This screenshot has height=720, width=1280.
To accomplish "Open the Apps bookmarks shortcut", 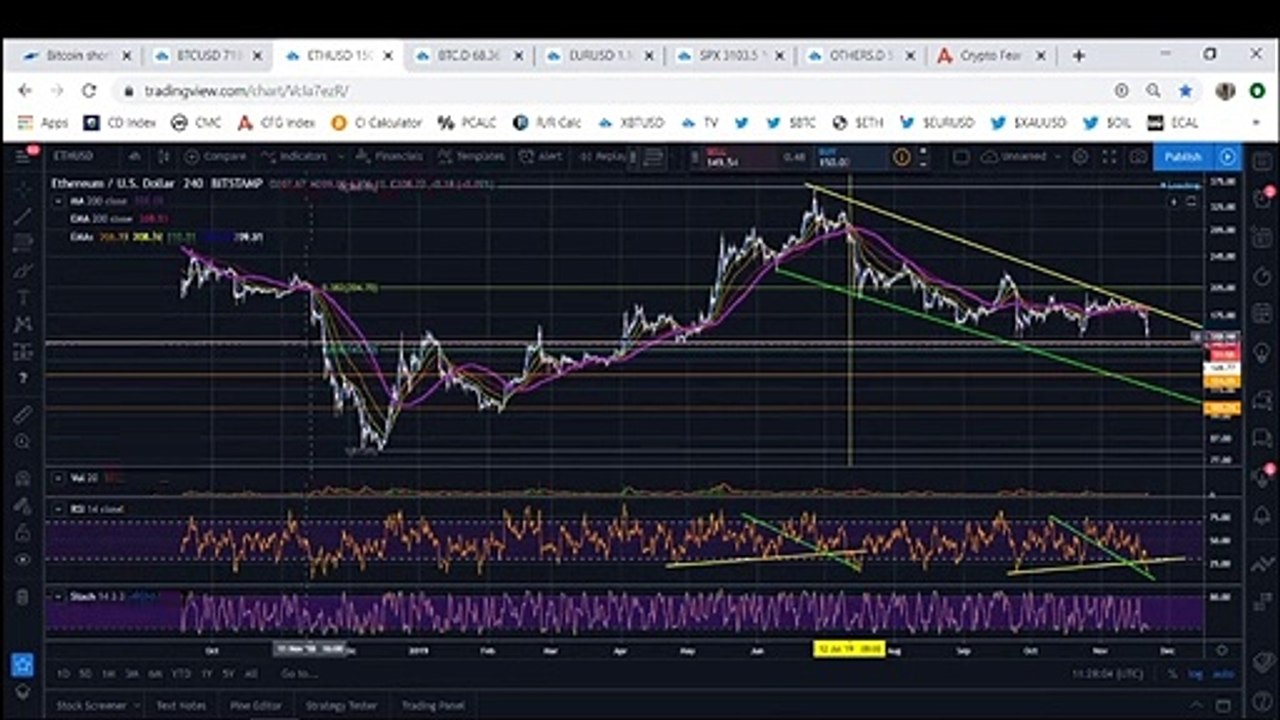I will [43, 123].
